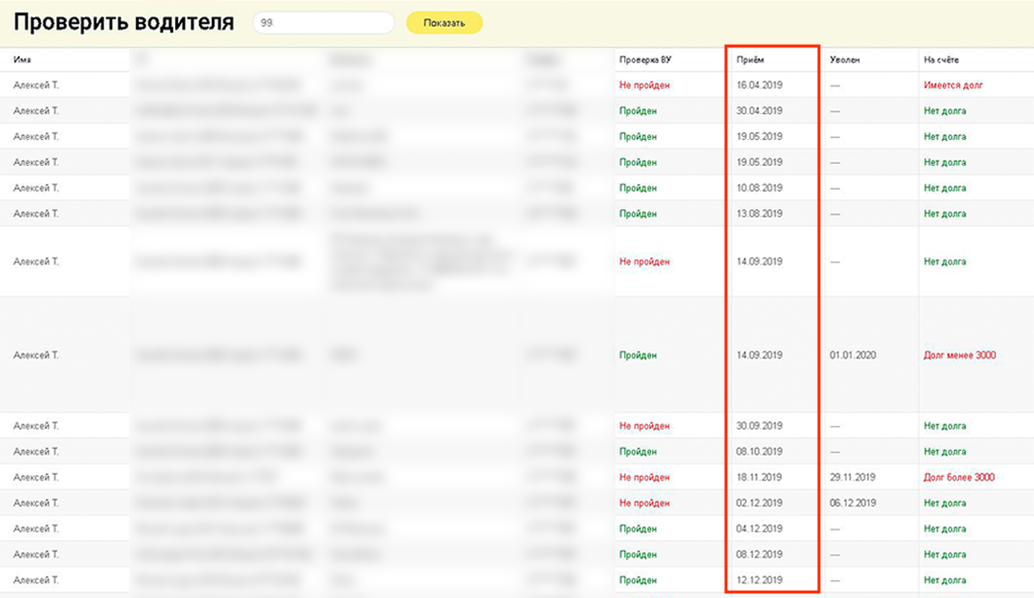Screen dimensions: 1034x598
Task: Select the dismissal date 29.11.2019
Action: click(853, 477)
